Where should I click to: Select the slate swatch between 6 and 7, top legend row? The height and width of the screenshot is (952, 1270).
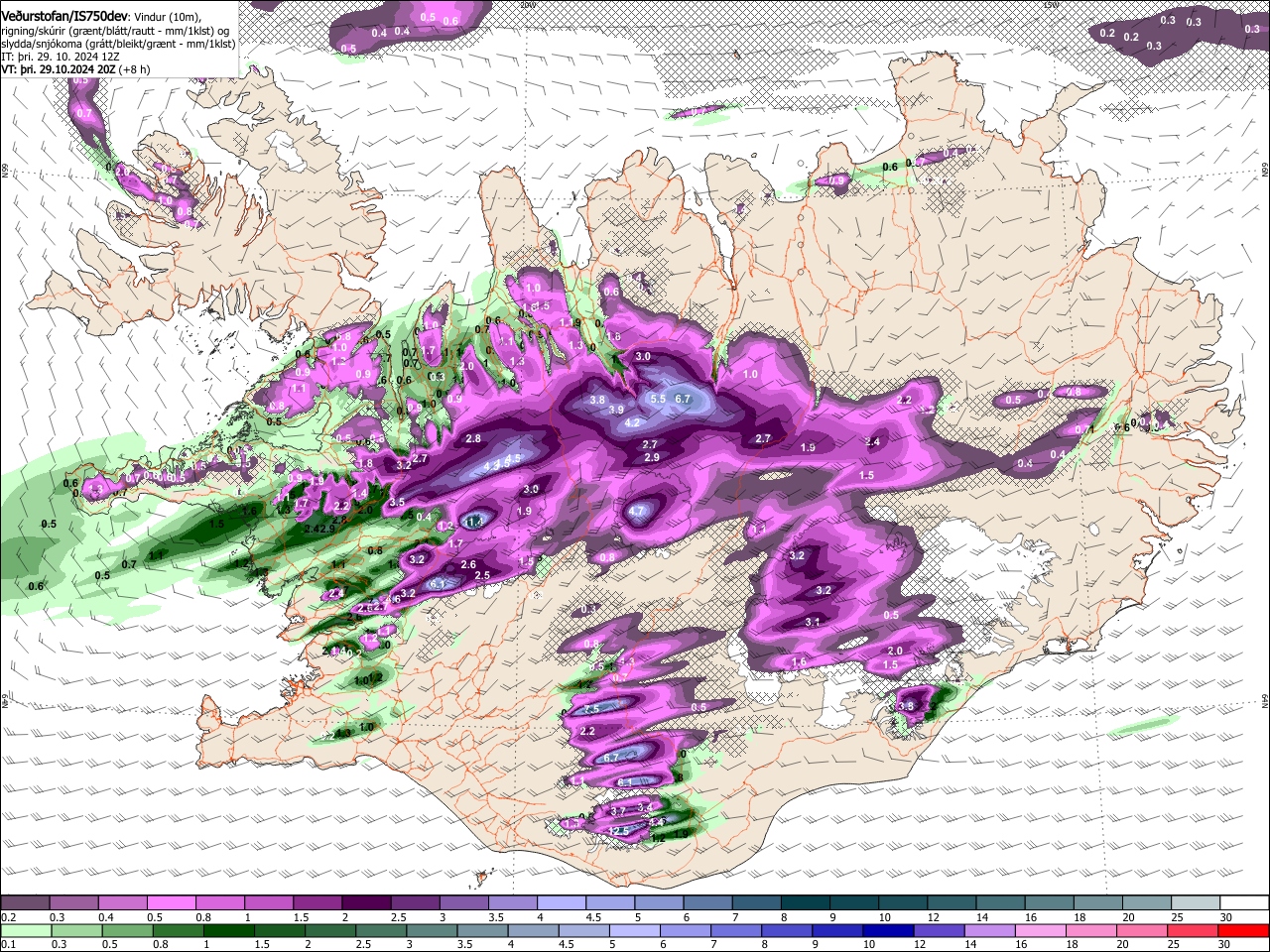[x=708, y=902]
